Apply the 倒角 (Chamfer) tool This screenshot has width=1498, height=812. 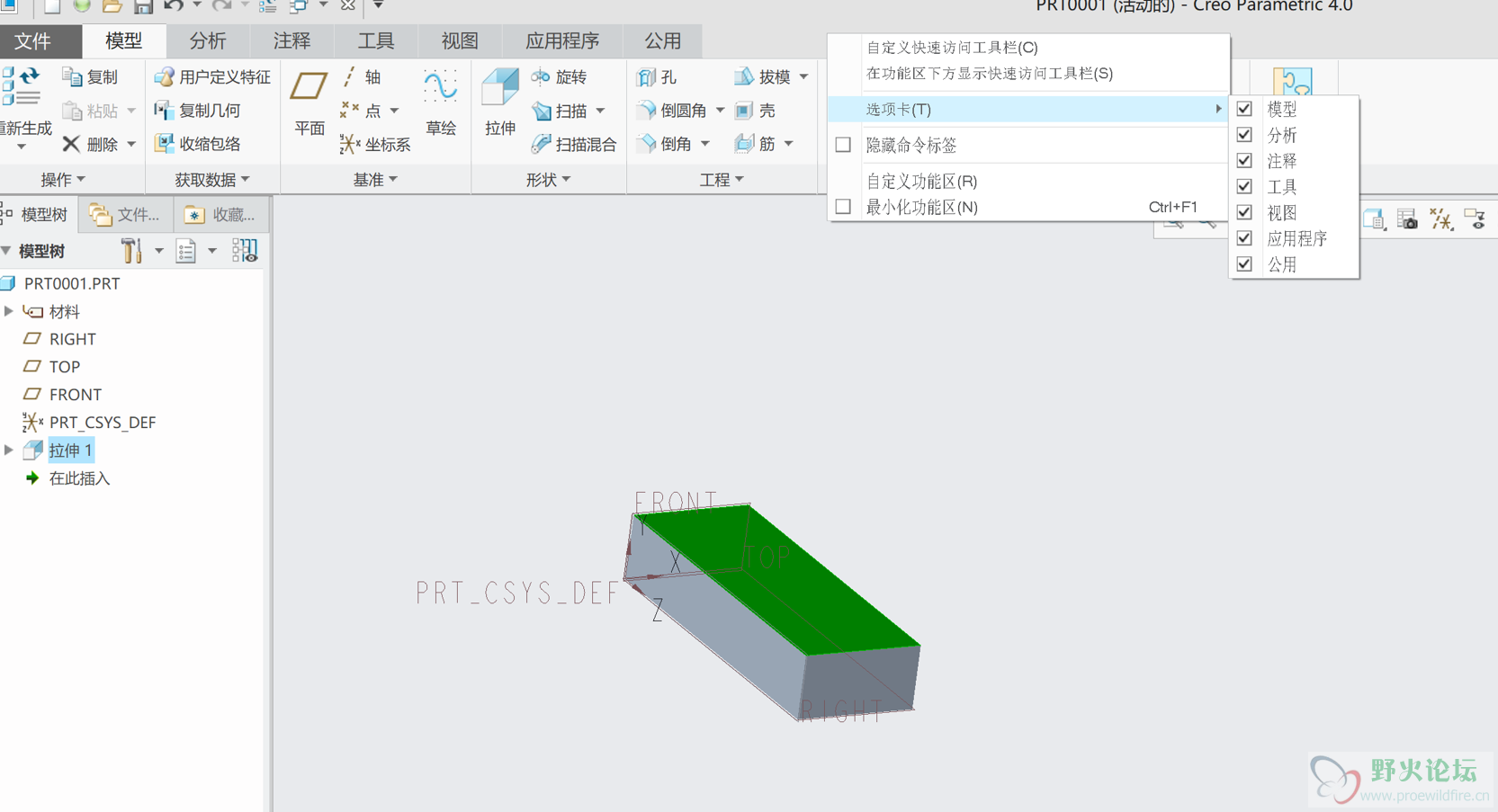point(664,144)
